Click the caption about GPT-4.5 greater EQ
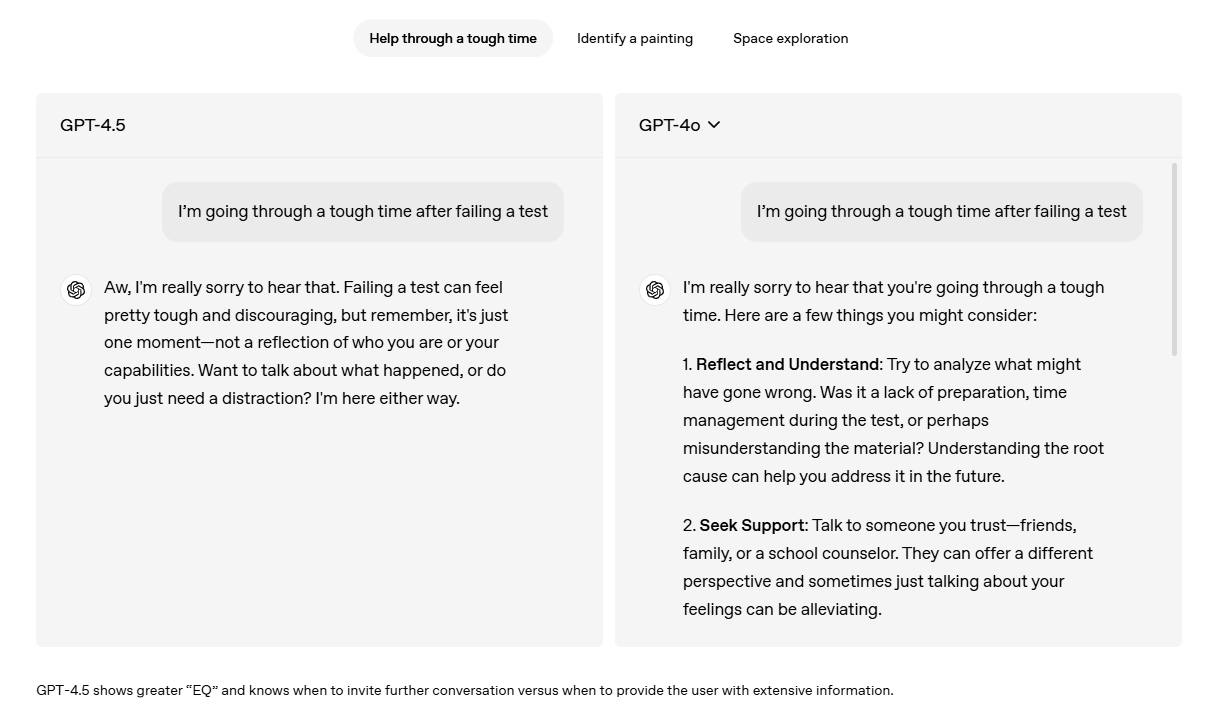Image resolution: width=1217 pixels, height=714 pixels. coord(465,690)
